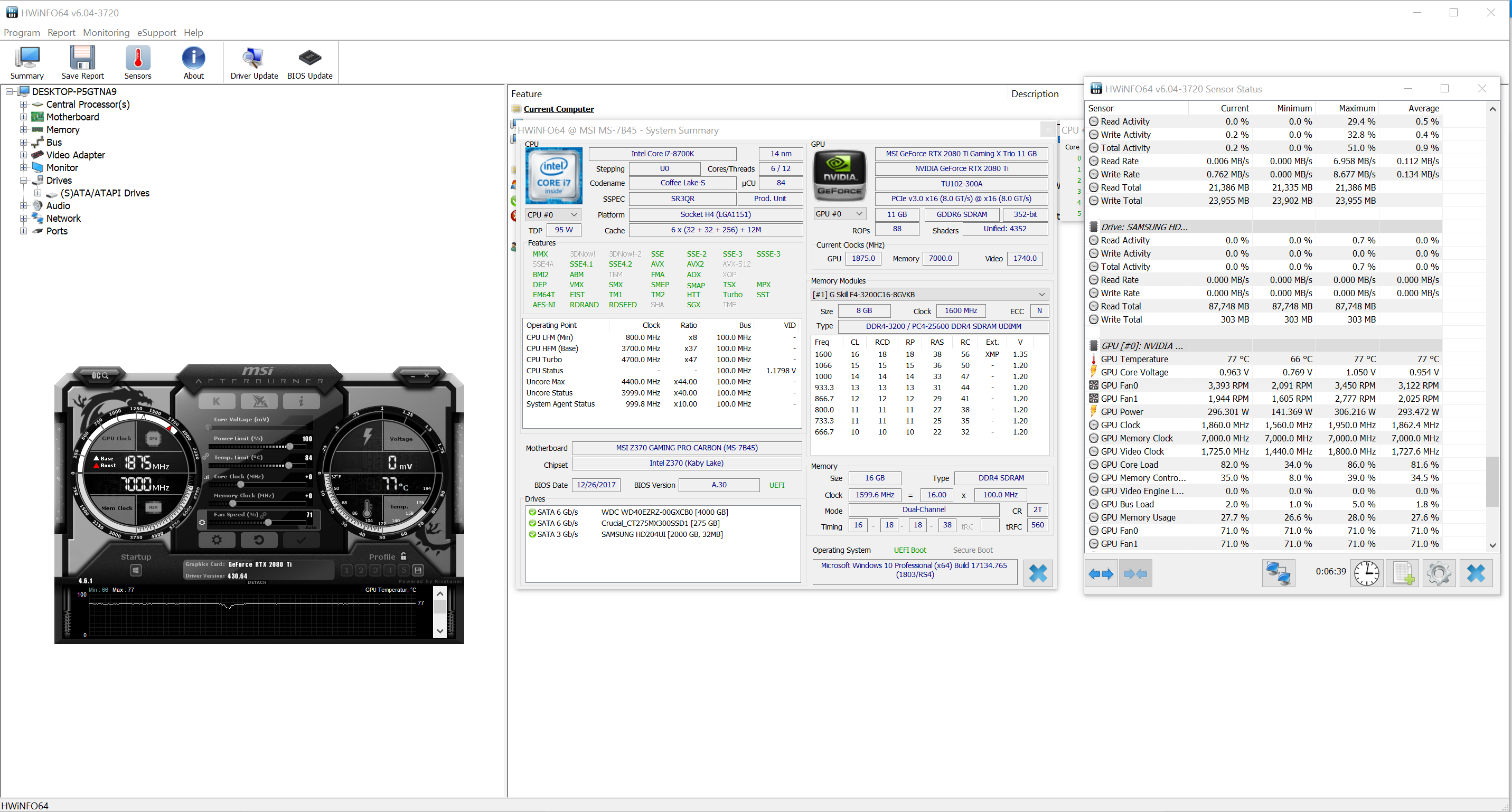Apply Afterburner settings with the checkmark button
1512x812 pixels.
tap(301, 540)
